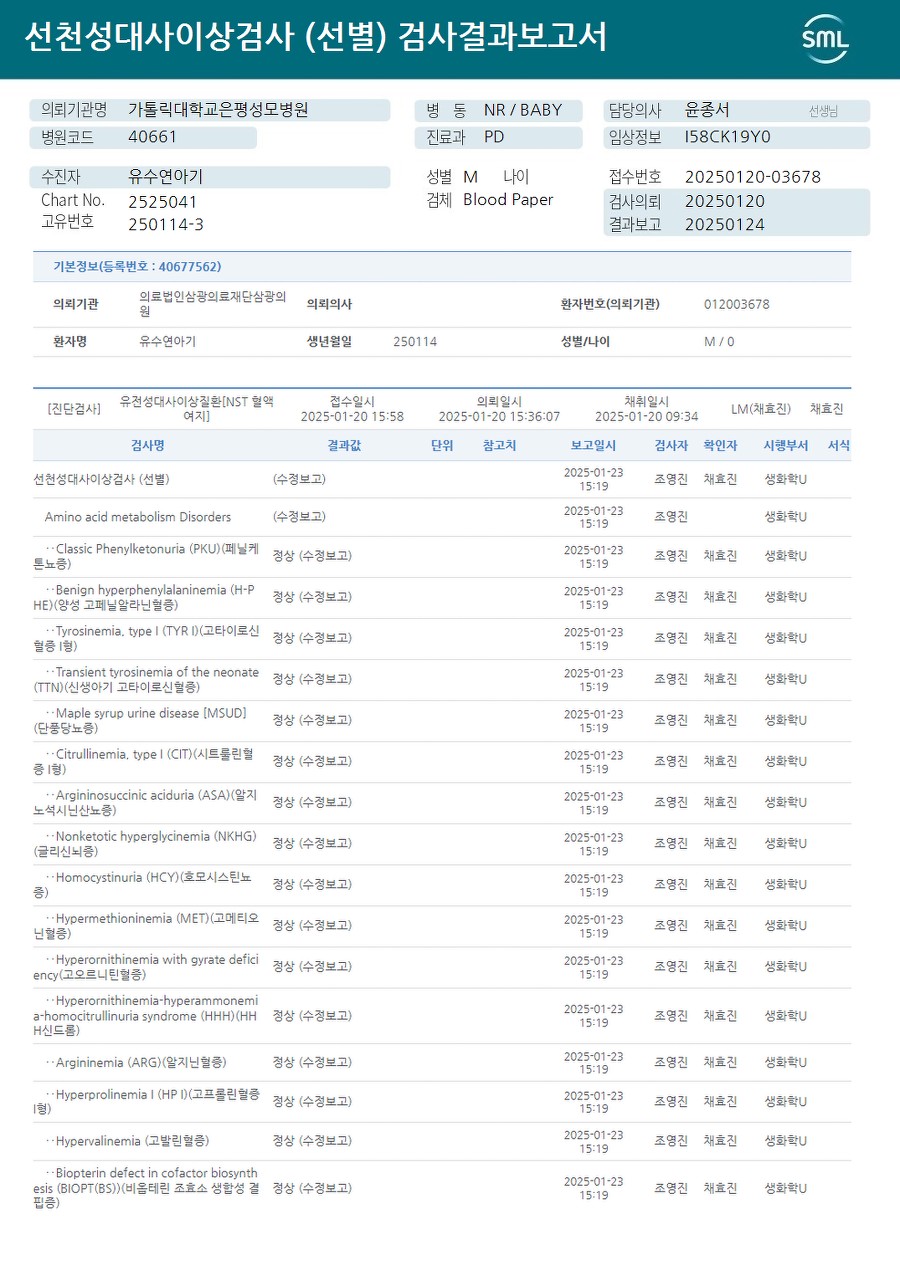
Task: Select the Homocystinuria (HCY) test row
Action: tap(442, 885)
